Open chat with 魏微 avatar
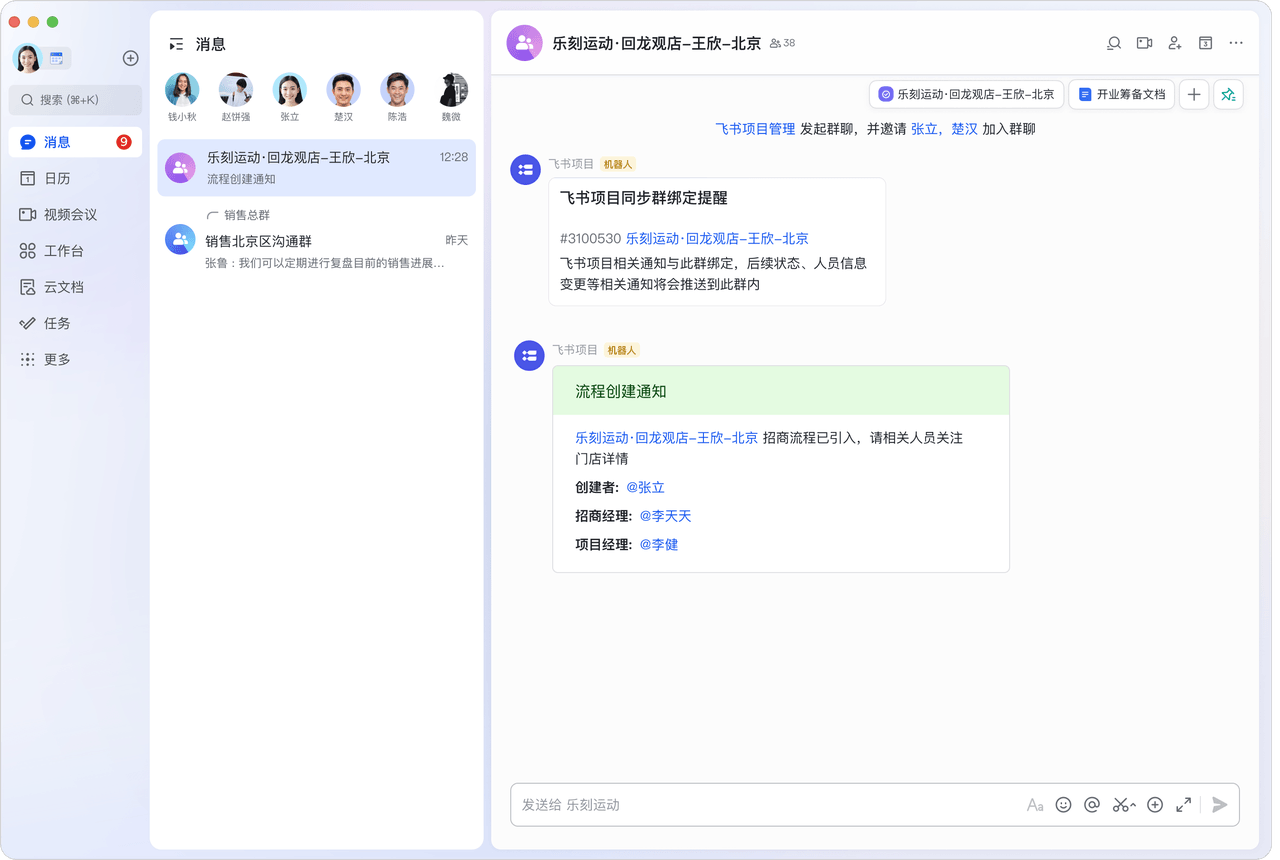 pos(454,89)
